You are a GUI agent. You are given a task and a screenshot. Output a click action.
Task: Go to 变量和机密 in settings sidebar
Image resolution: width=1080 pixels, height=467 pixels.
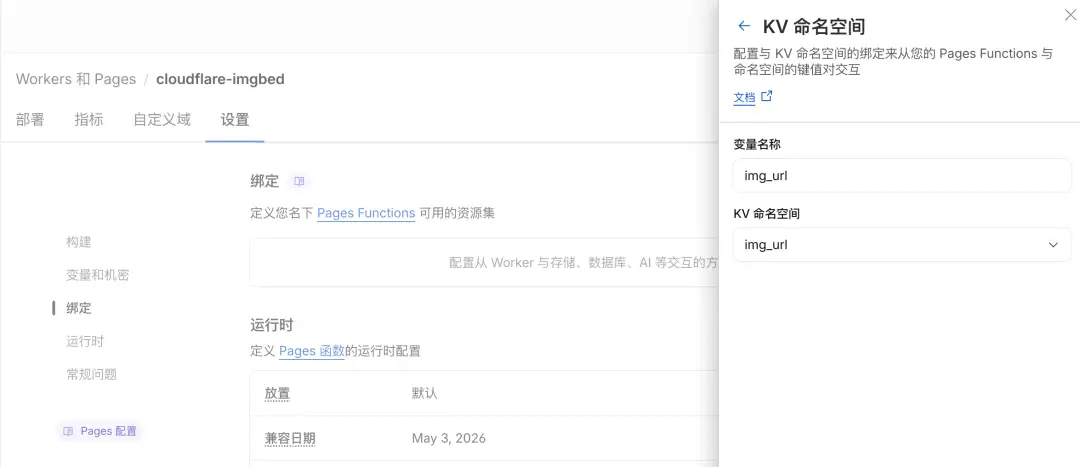98,275
